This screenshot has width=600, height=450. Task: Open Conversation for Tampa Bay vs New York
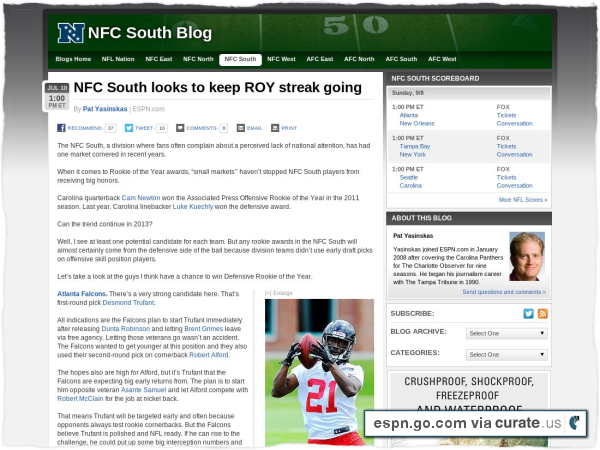click(x=515, y=155)
